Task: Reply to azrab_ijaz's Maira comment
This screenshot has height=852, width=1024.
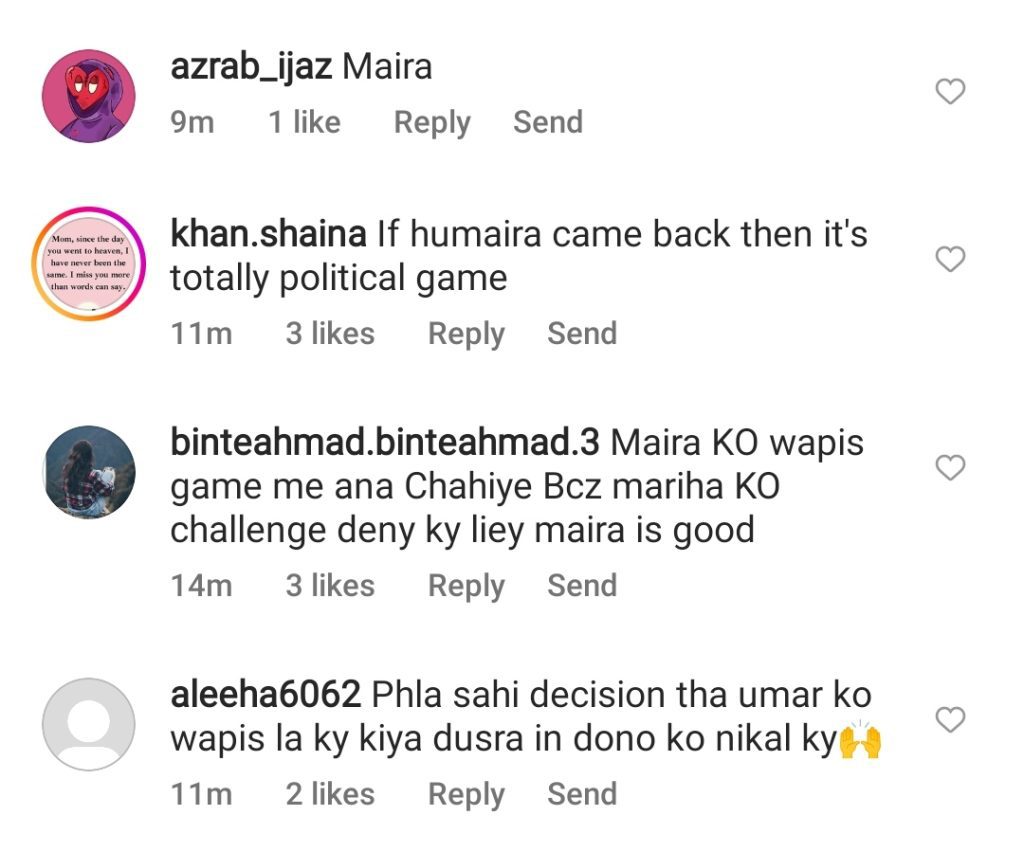Action: click(432, 123)
